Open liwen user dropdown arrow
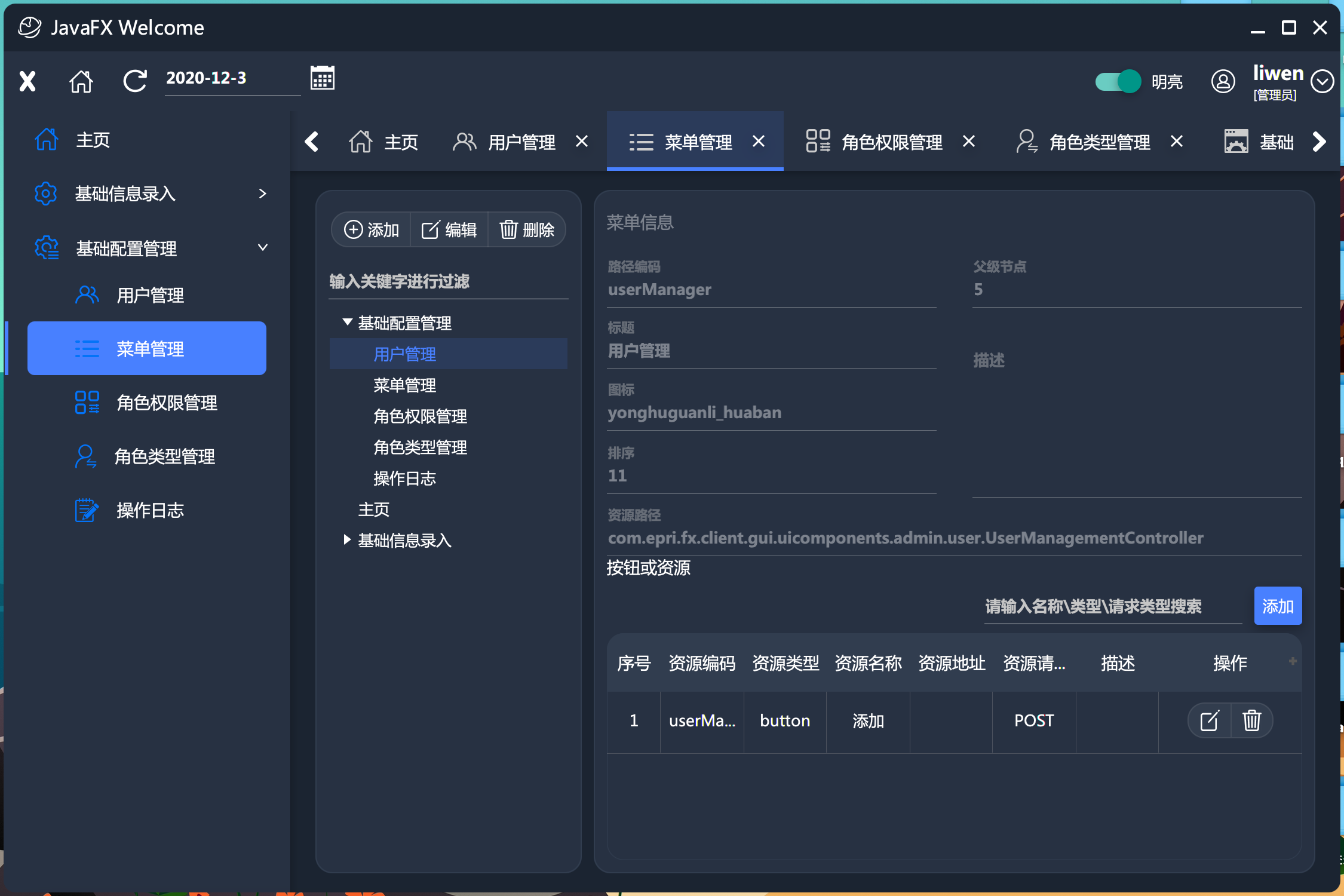 [1322, 81]
